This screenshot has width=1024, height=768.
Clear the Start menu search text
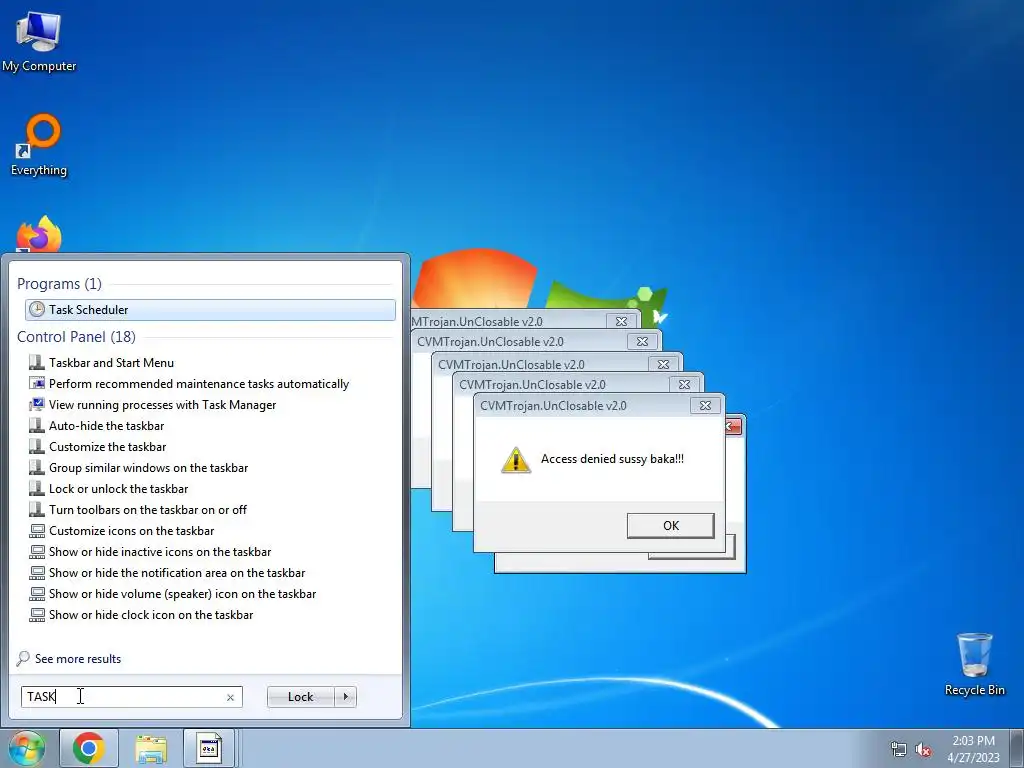coord(230,697)
